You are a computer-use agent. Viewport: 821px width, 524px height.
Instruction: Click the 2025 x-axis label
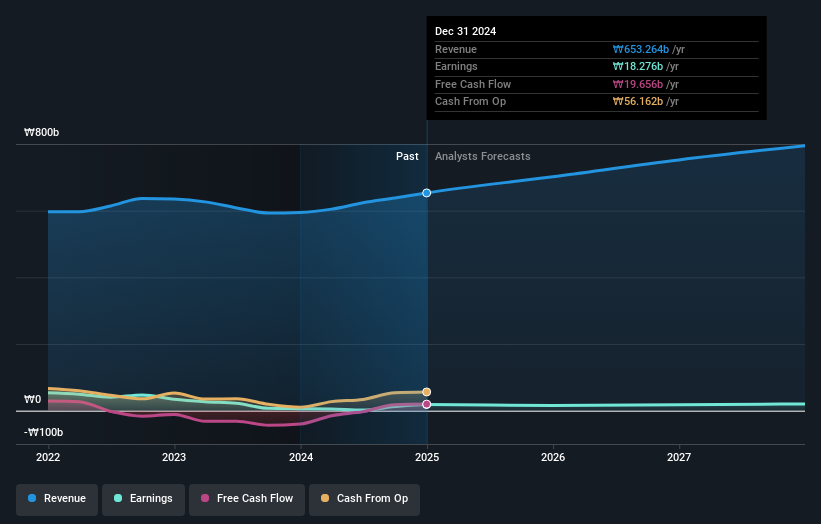[x=427, y=458]
